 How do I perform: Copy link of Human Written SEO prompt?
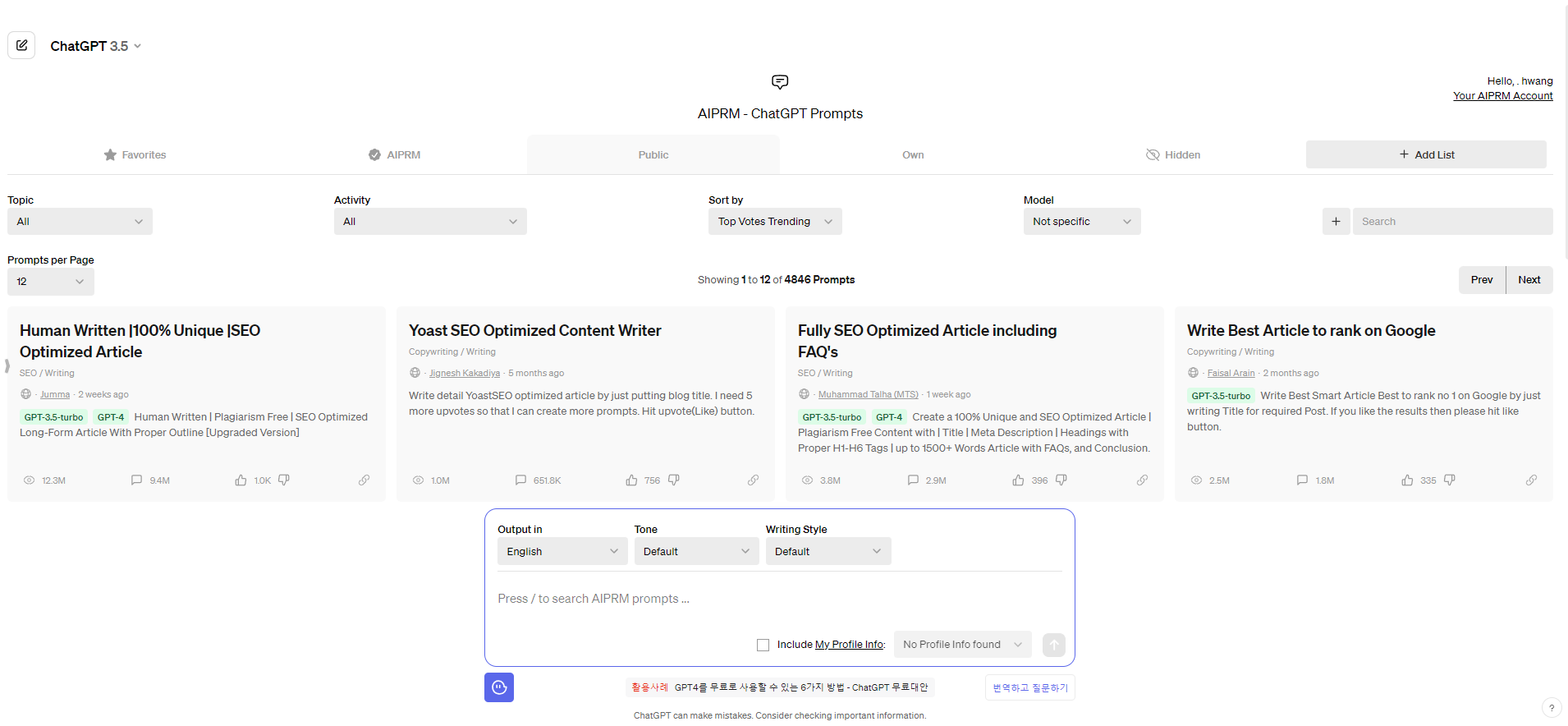[364, 480]
